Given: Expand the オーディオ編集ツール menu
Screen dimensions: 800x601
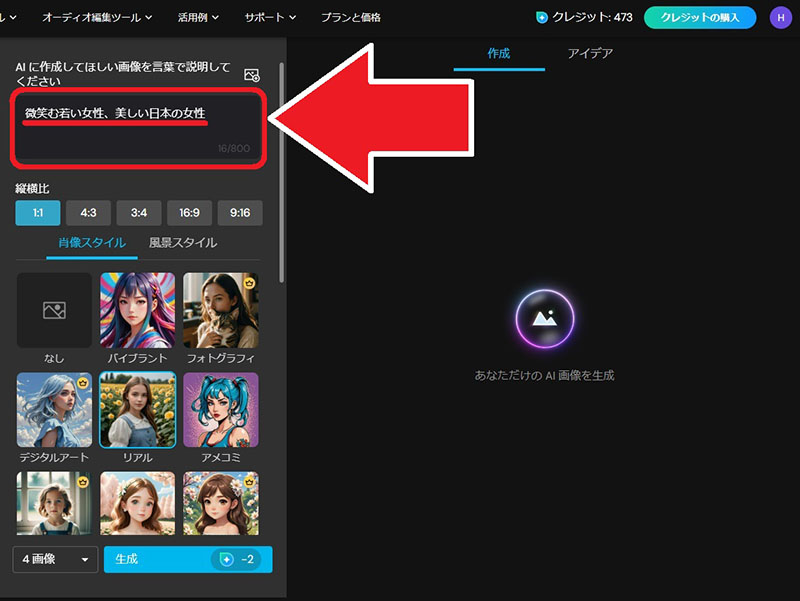Looking at the screenshot, I should coord(97,18).
